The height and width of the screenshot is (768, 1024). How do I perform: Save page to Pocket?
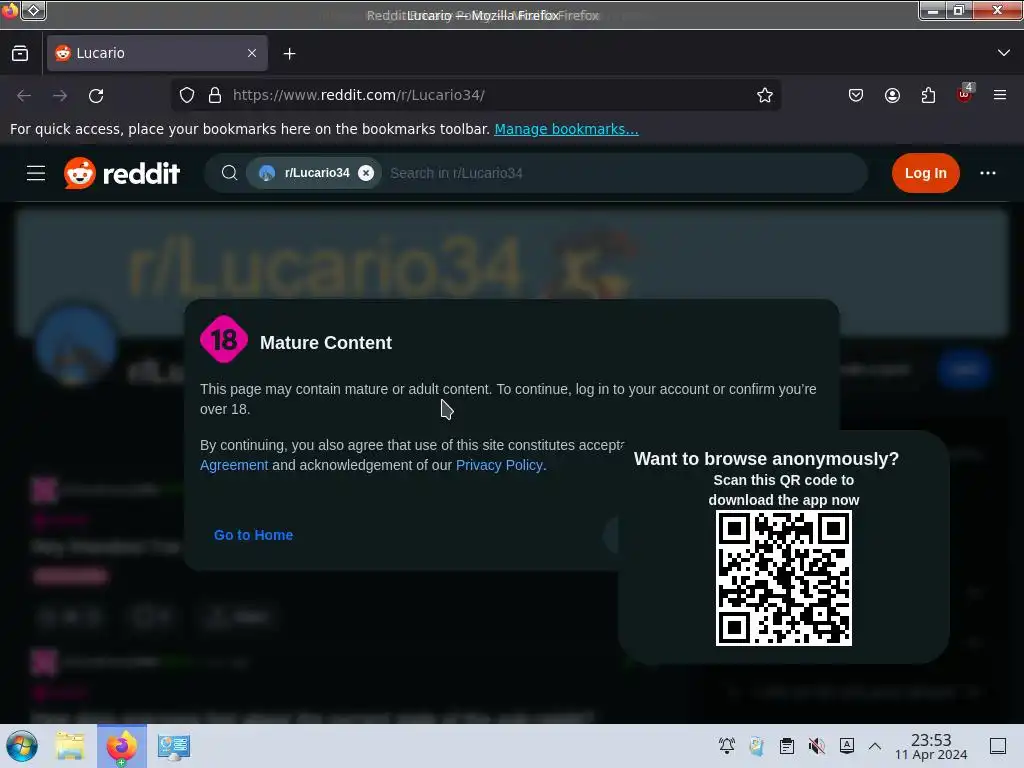point(856,95)
